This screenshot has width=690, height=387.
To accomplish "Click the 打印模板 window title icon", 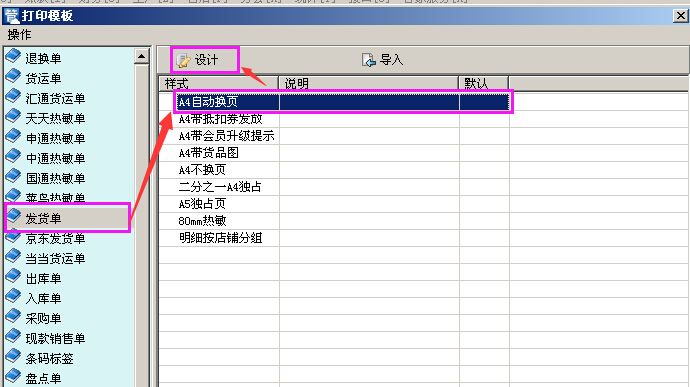I will (11, 16).
